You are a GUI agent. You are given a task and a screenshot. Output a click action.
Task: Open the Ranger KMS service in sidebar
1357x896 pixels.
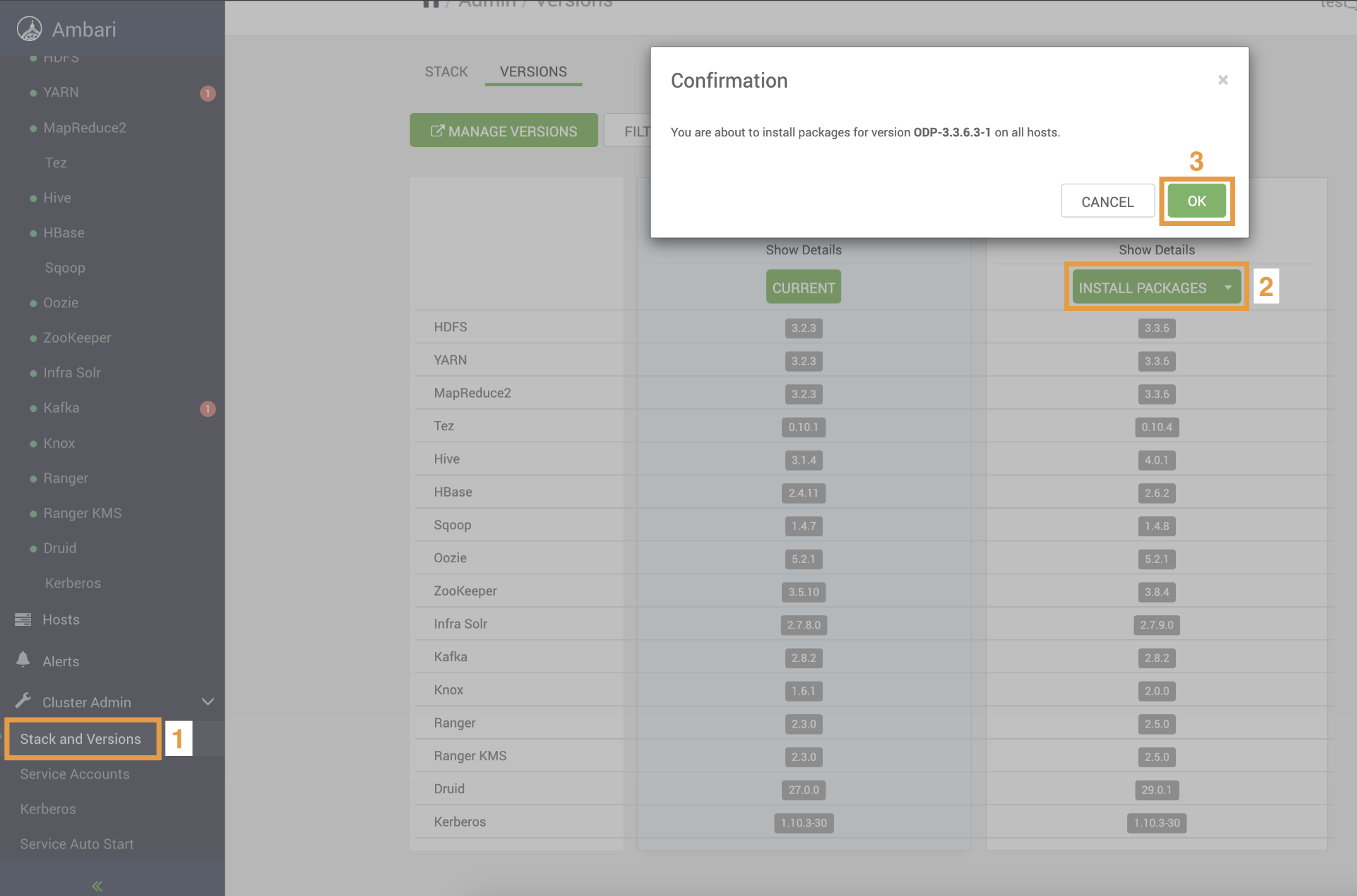pyautogui.click(x=82, y=514)
